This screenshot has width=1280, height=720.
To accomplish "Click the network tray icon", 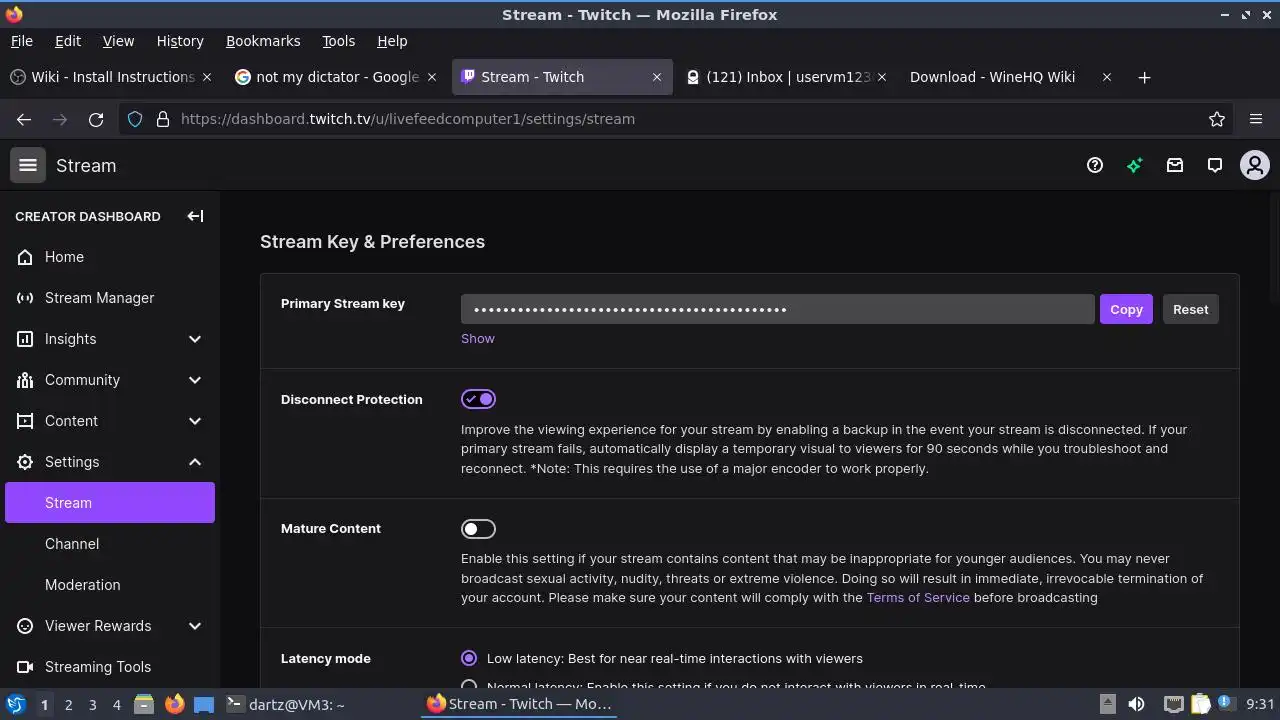I will point(1173,704).
